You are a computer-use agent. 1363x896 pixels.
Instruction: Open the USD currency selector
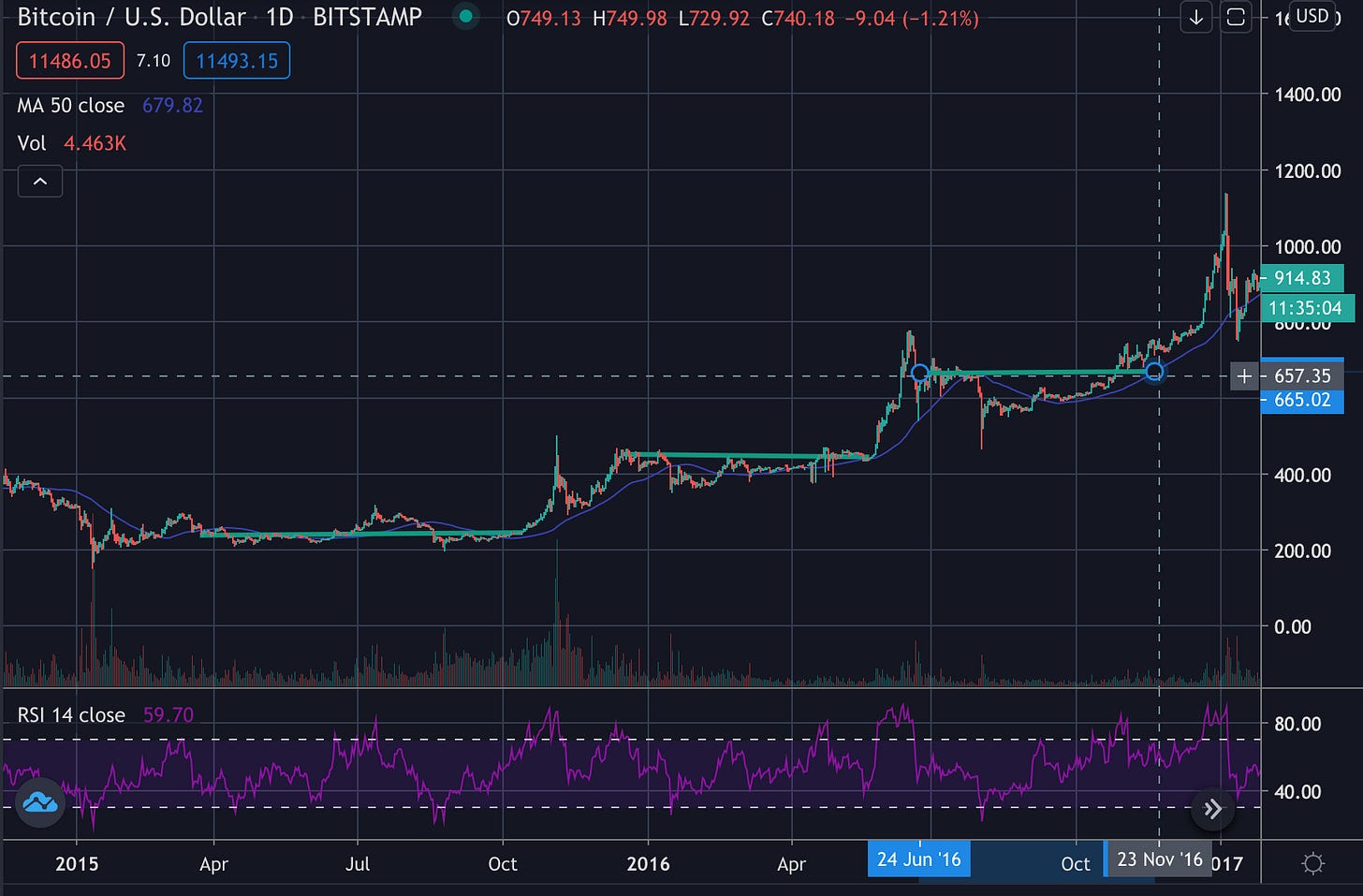[1312, 16]
